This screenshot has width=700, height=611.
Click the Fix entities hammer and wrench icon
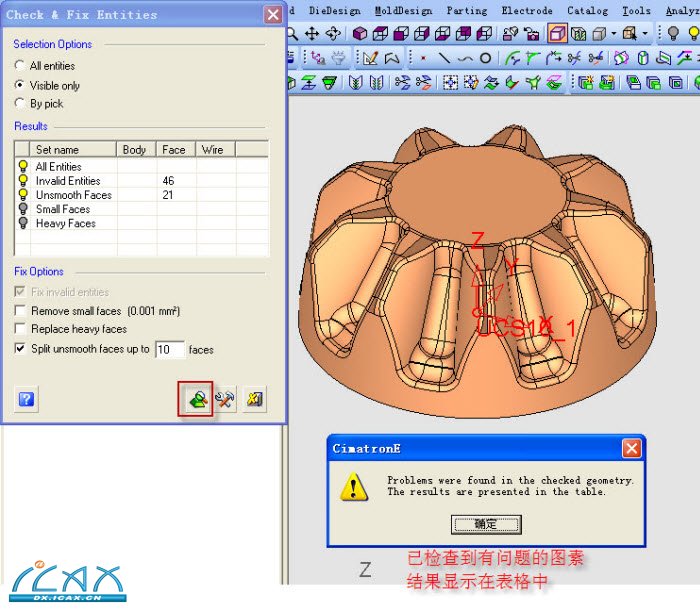click(225, 399)
